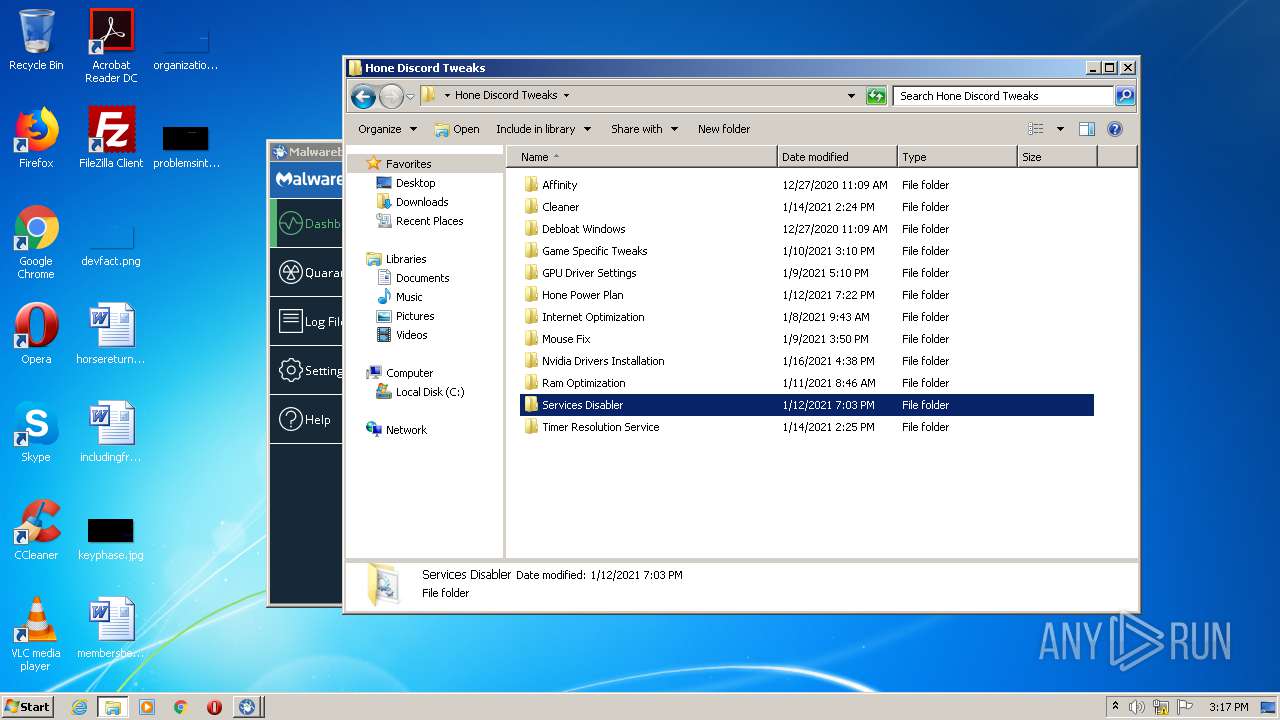Show hidden tray icons arrow
Viewport: 1280px width, 720px height.
tap(1115, 707)
